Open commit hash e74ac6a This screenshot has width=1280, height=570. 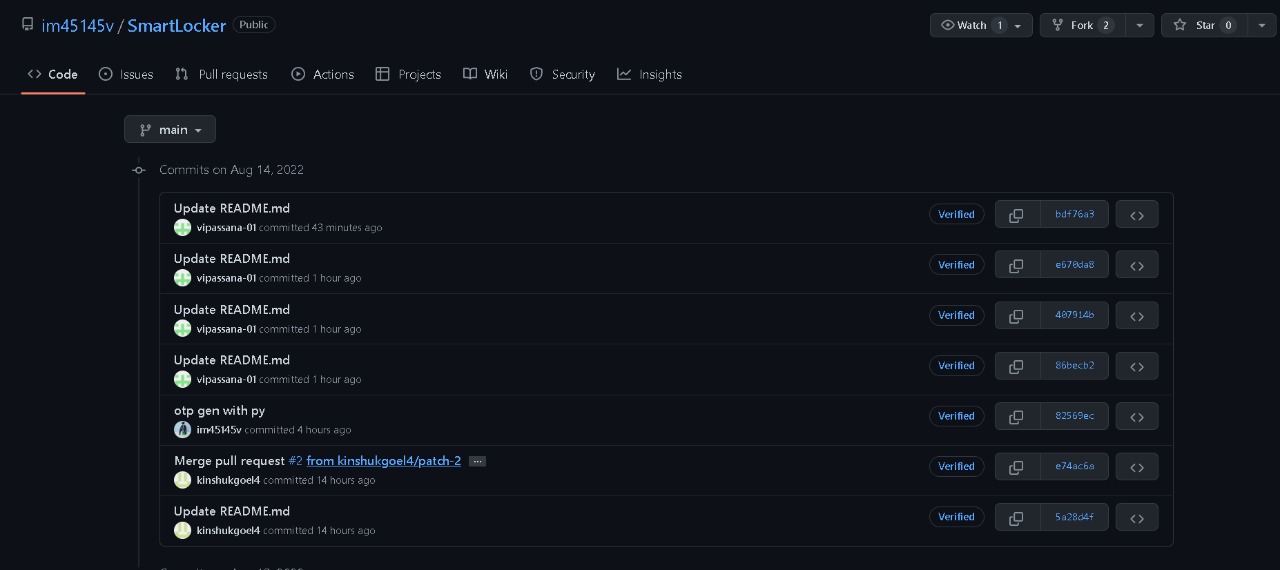click(x=1074, y=467)
